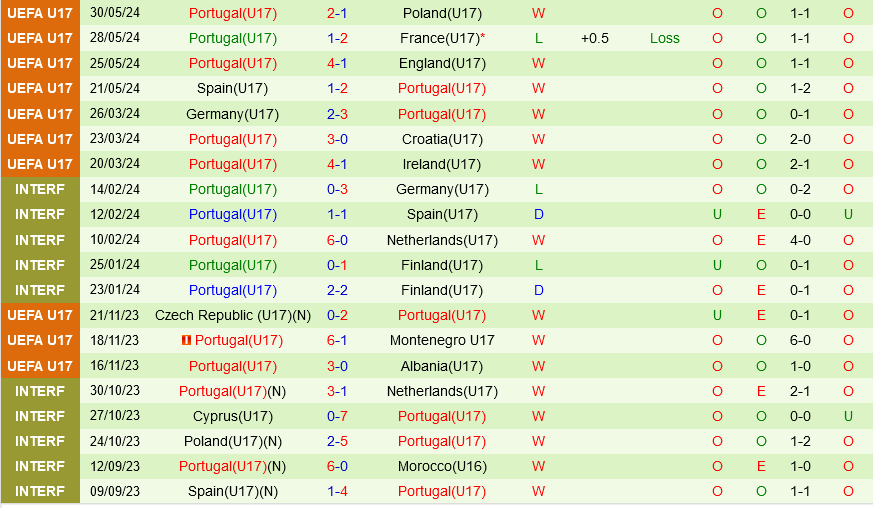Image resolution: width=873 pixels, height=508 pixels.
Task: Click red card icon beside Portugal(U17) vs Montenegro
Action: [187, 340]
